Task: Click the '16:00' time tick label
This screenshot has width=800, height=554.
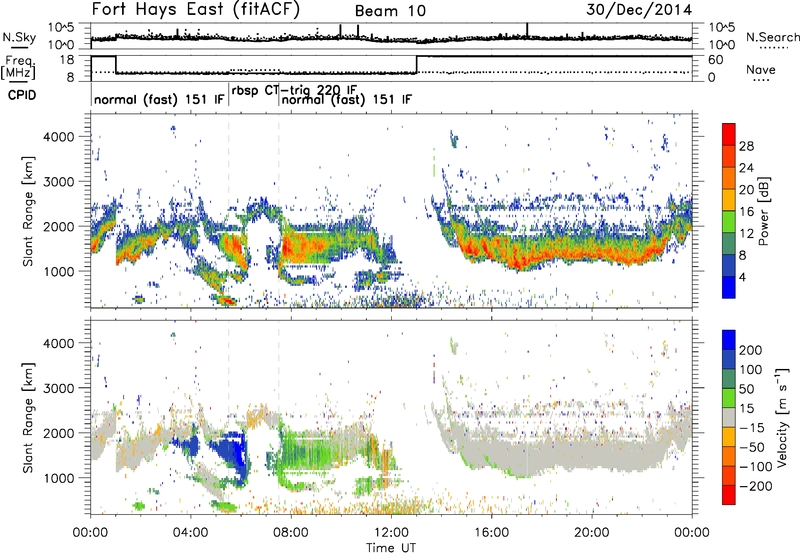Action: pyautogui.click(x=491, y=533)
